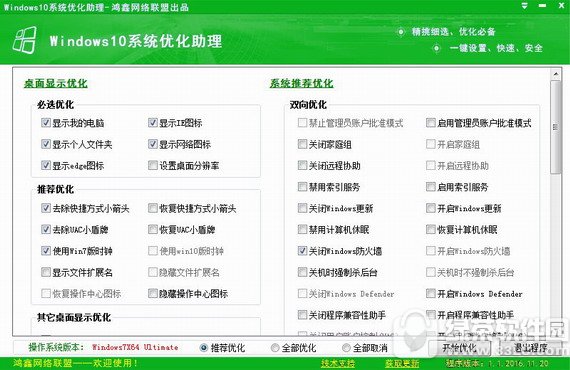Screen dimensions: 570x370
Task: Toggle 去除UAC小盾牌 checkbox
Action: 46,230
